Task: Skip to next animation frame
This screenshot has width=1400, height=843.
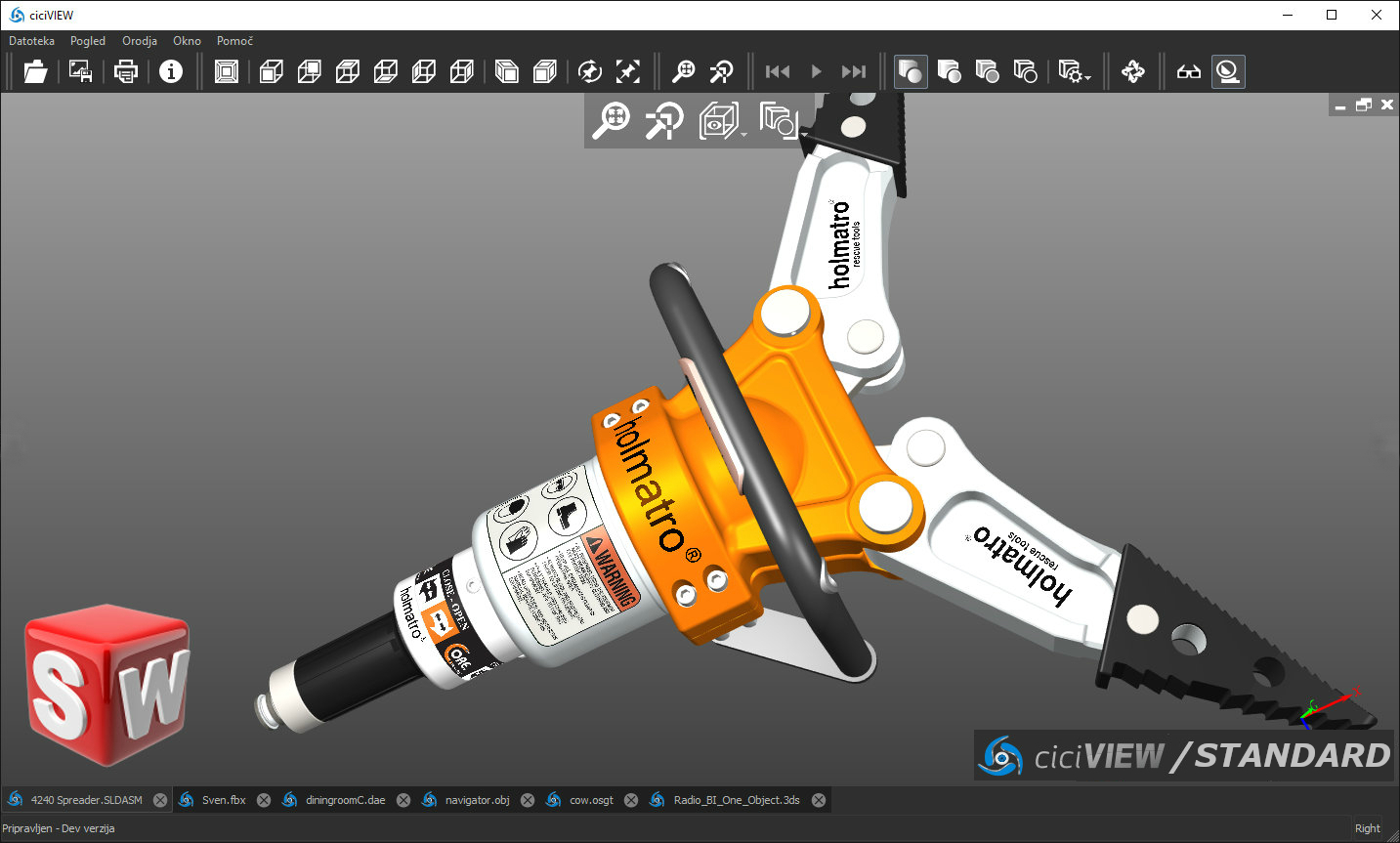Action: 854,71
